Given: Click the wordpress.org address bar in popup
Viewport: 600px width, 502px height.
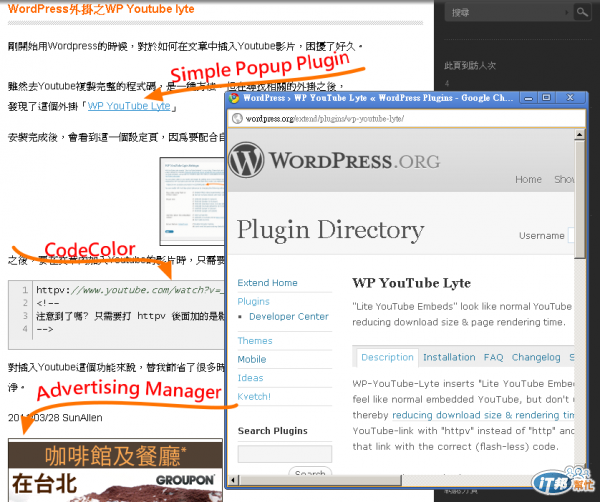Looking at the screenshot, I should click(x=406, y=119).
